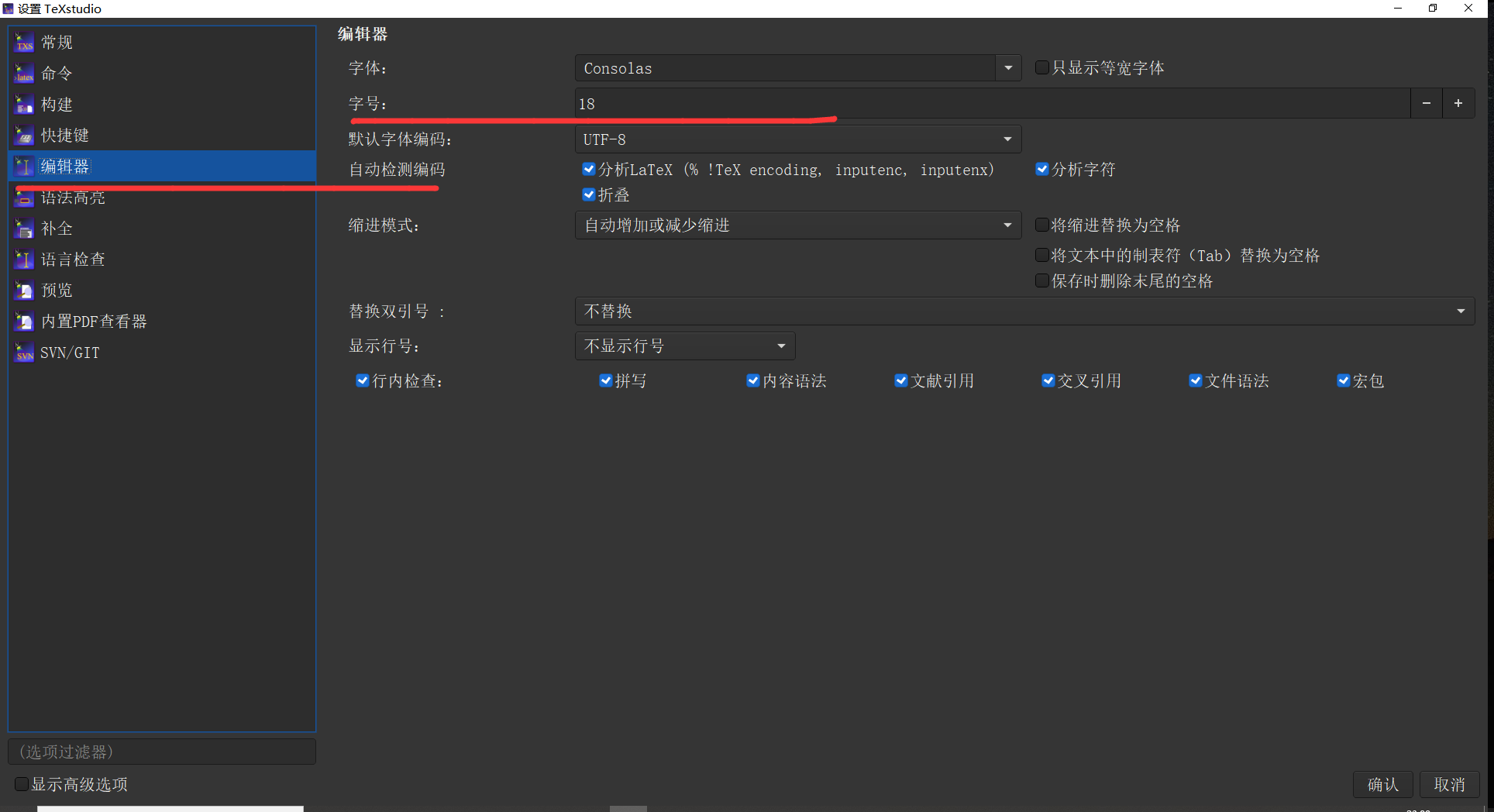
Task: Click the 字号 value field showing 18
Action: [x=993, y=104]
